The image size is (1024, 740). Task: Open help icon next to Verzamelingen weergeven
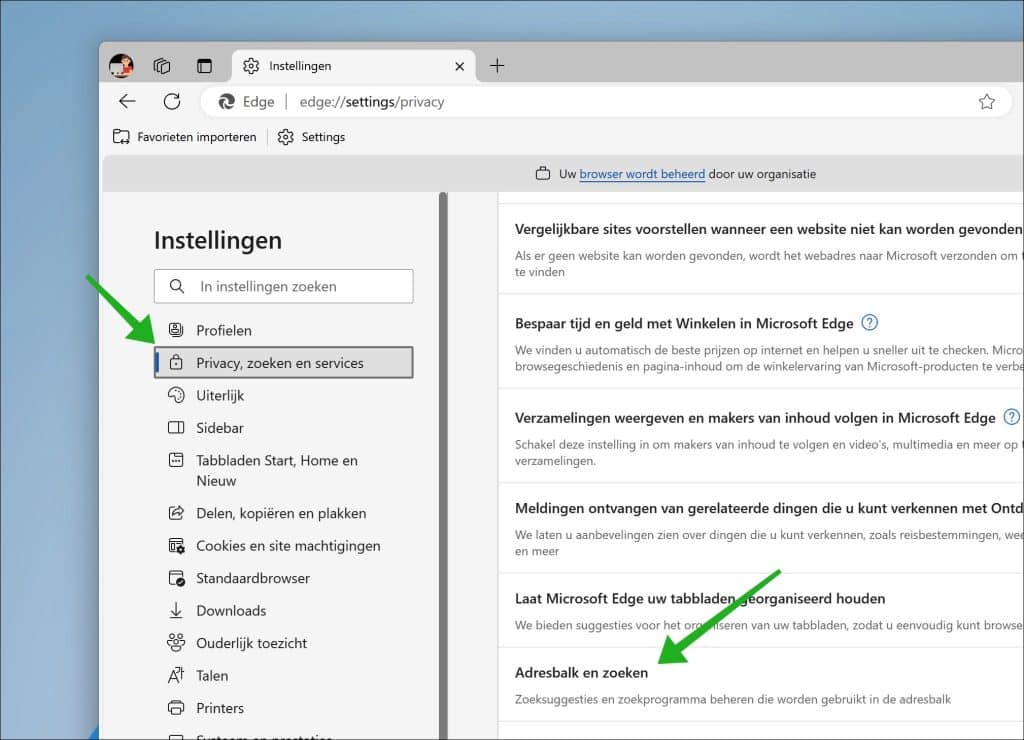click(x=1011, y=417)
